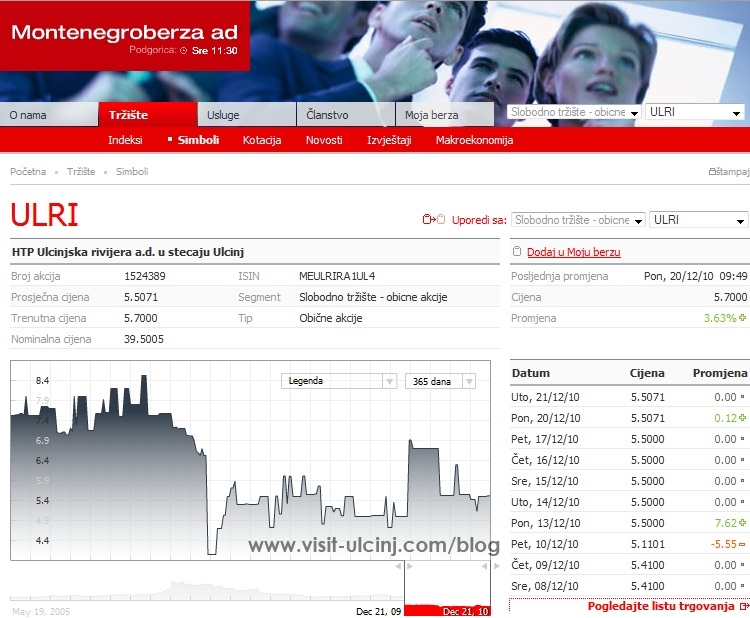Open the Makroekonomija submenu item
Screen dimensions: 750x618
pyautogui.click(x=474, y=140)
